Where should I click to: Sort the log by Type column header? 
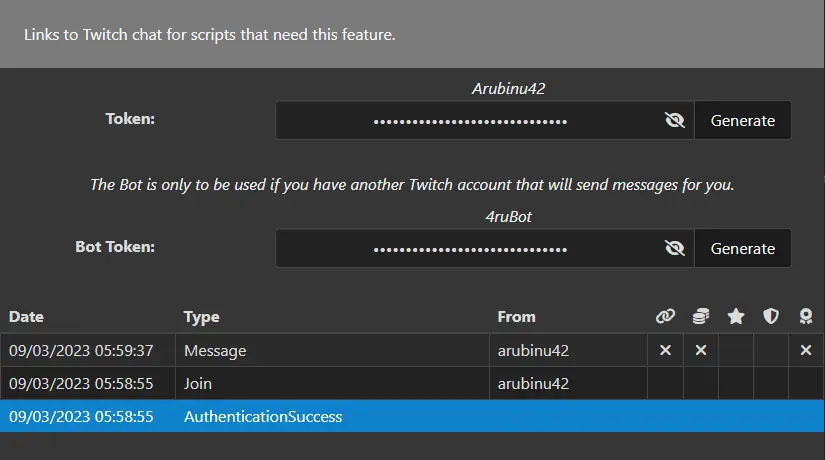tap(201, 317)
